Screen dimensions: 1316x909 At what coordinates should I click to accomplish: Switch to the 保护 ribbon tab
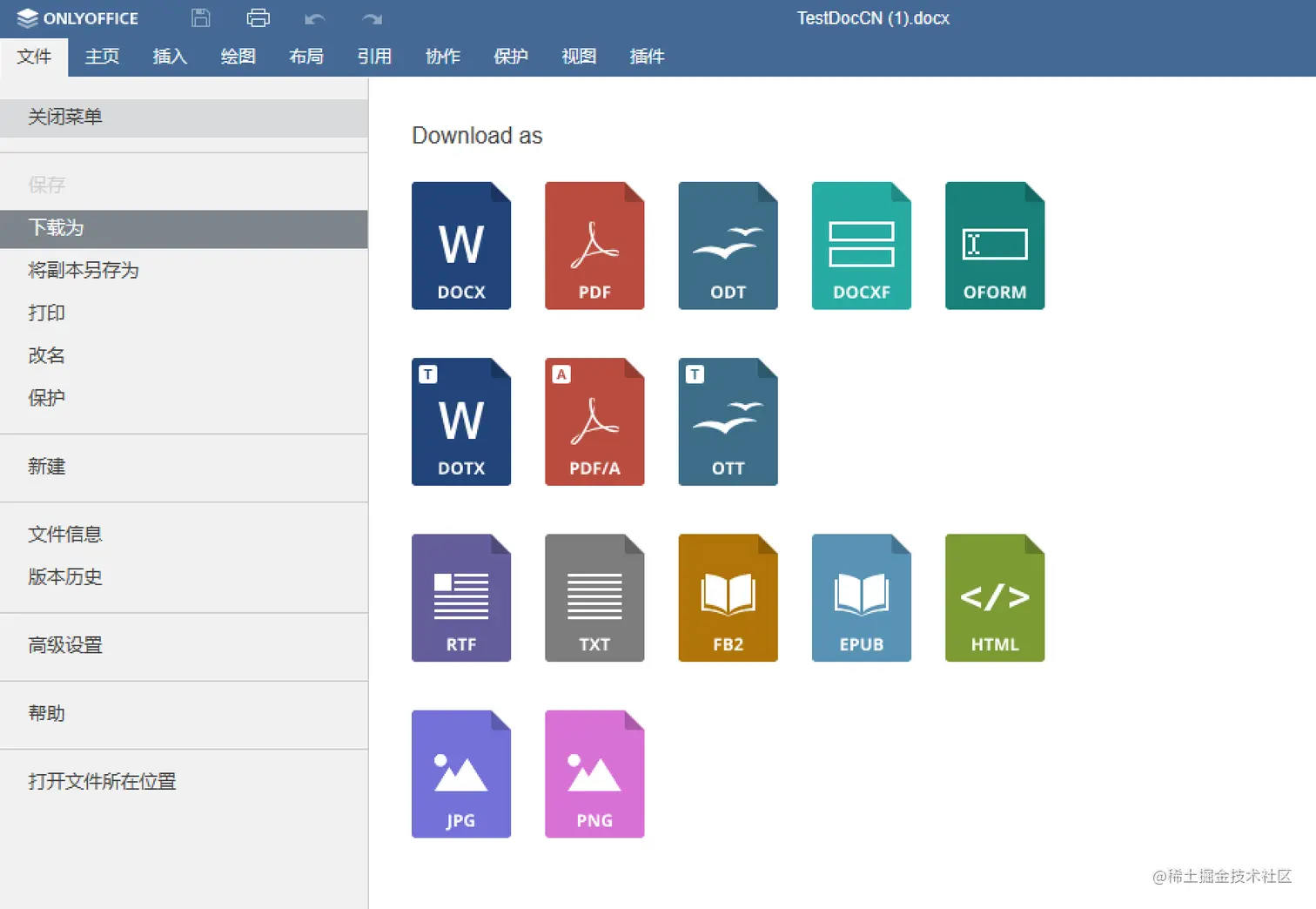511,57
